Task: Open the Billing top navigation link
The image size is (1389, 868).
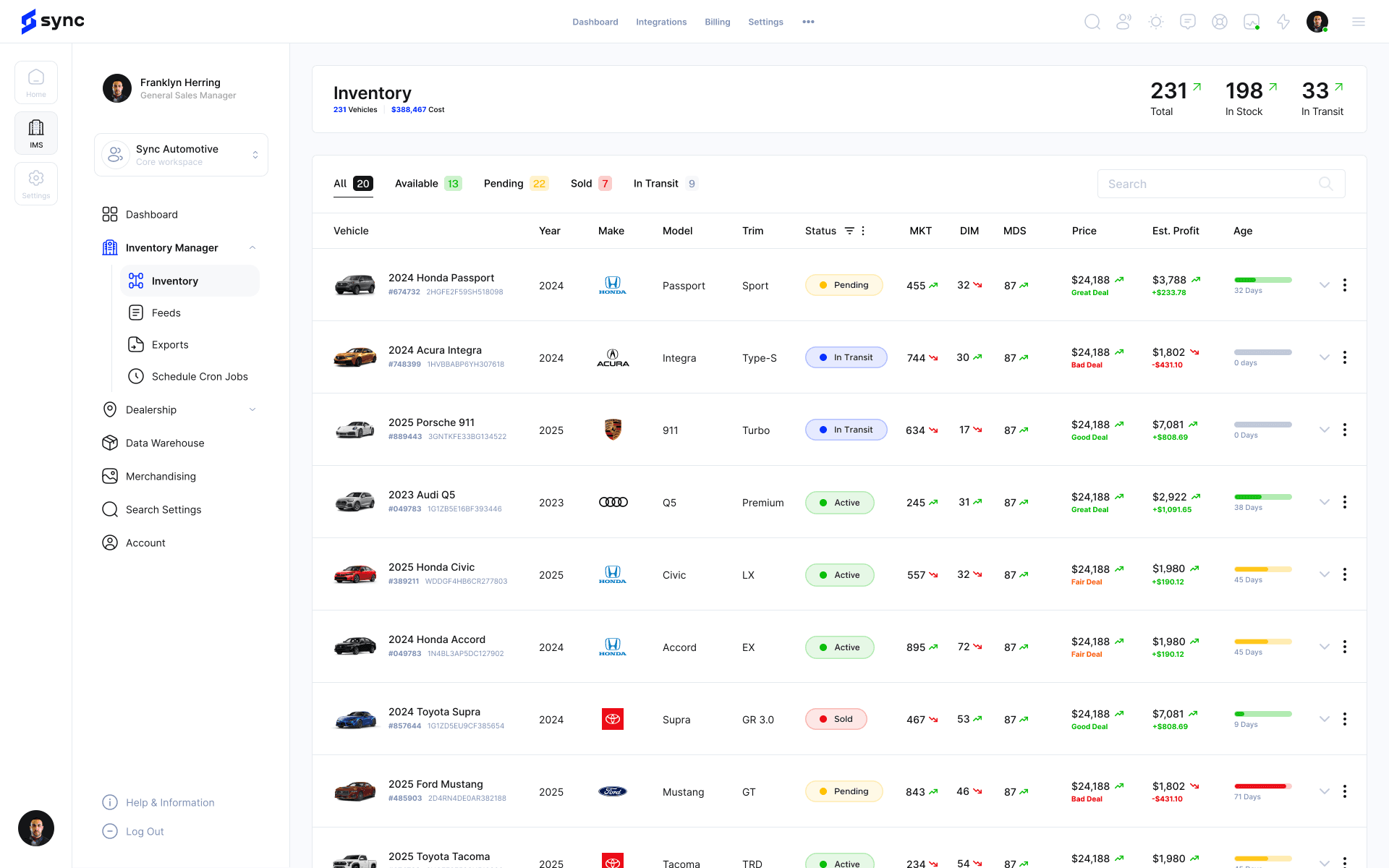Action: click(718, 22)
